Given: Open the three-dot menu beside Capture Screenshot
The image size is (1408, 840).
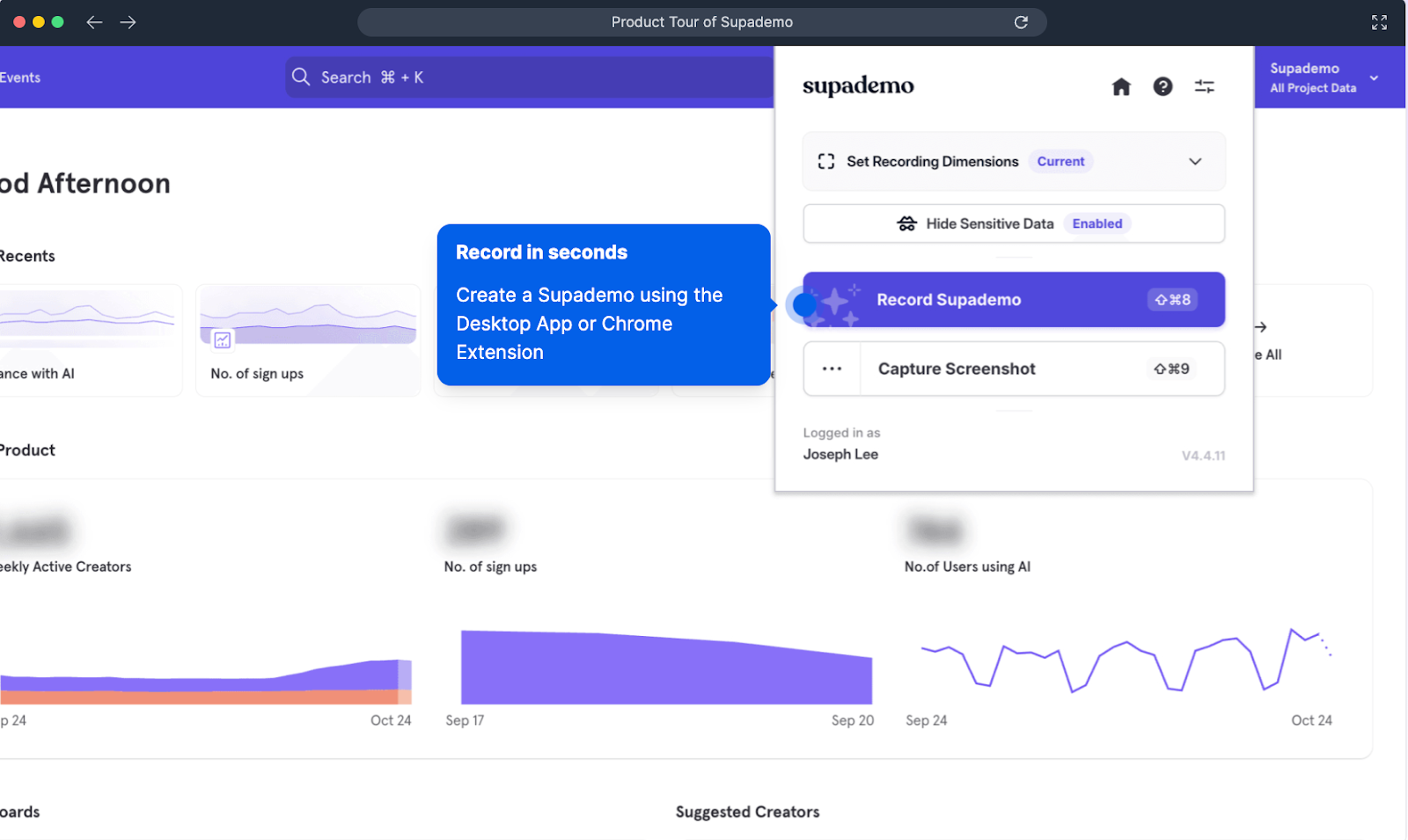Looking at the screenshot, I should tap(832, 369).
